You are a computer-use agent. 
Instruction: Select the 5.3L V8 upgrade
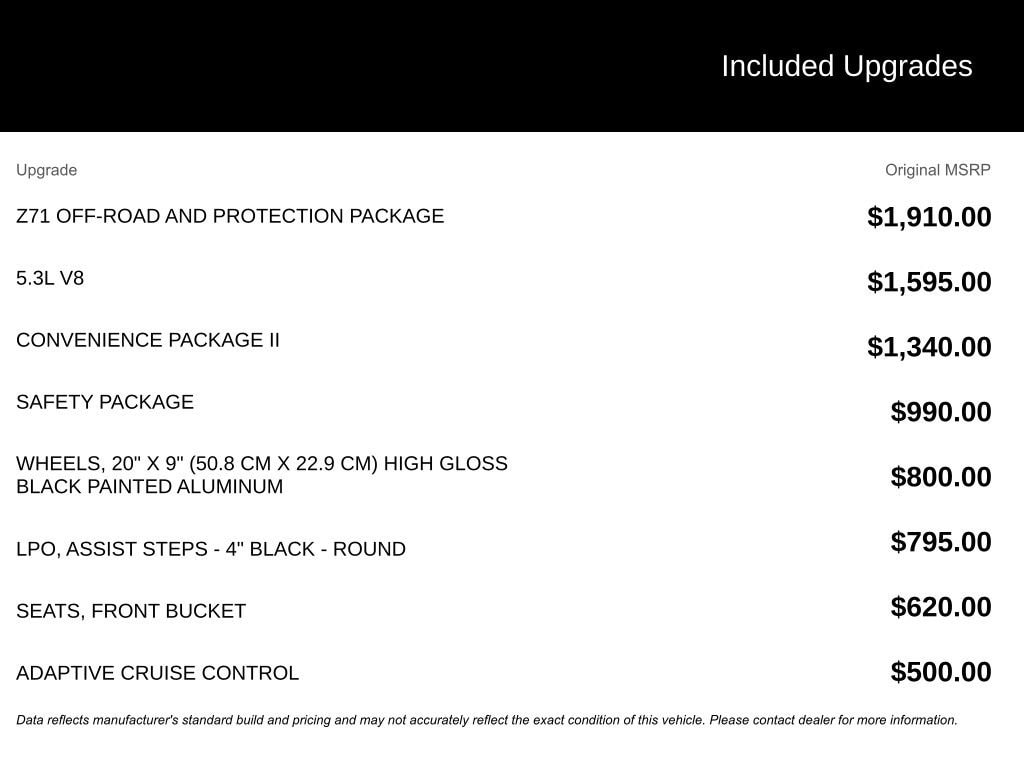(x=50, y=278)
